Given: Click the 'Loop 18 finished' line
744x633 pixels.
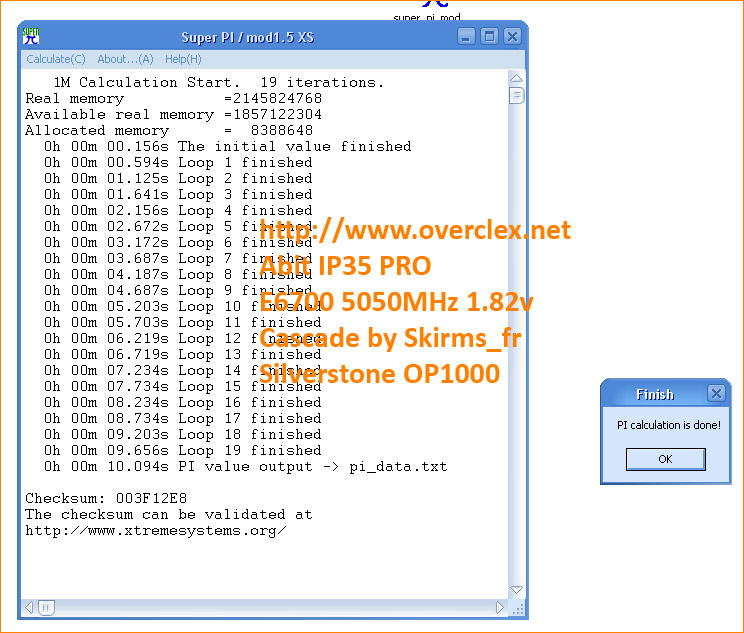Looking at the screenshot, I should (x=183, y=435).
